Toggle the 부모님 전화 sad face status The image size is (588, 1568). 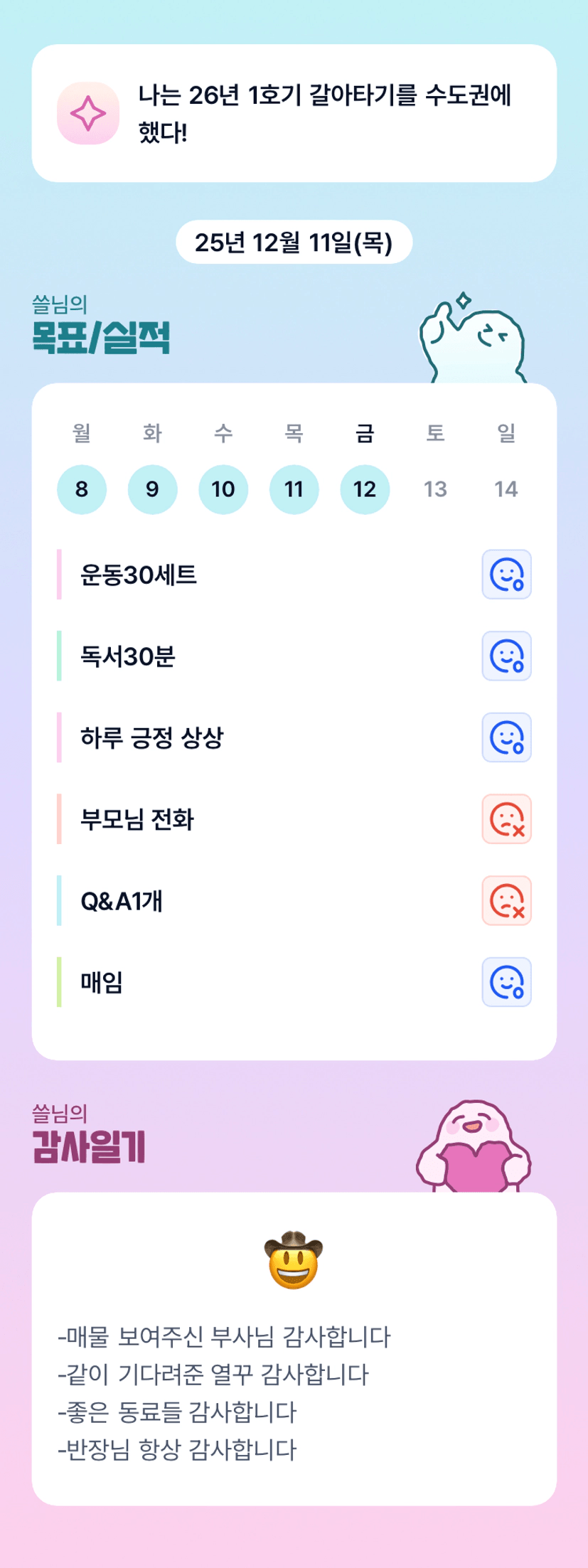pyautogui.click(x=506, y=819)
